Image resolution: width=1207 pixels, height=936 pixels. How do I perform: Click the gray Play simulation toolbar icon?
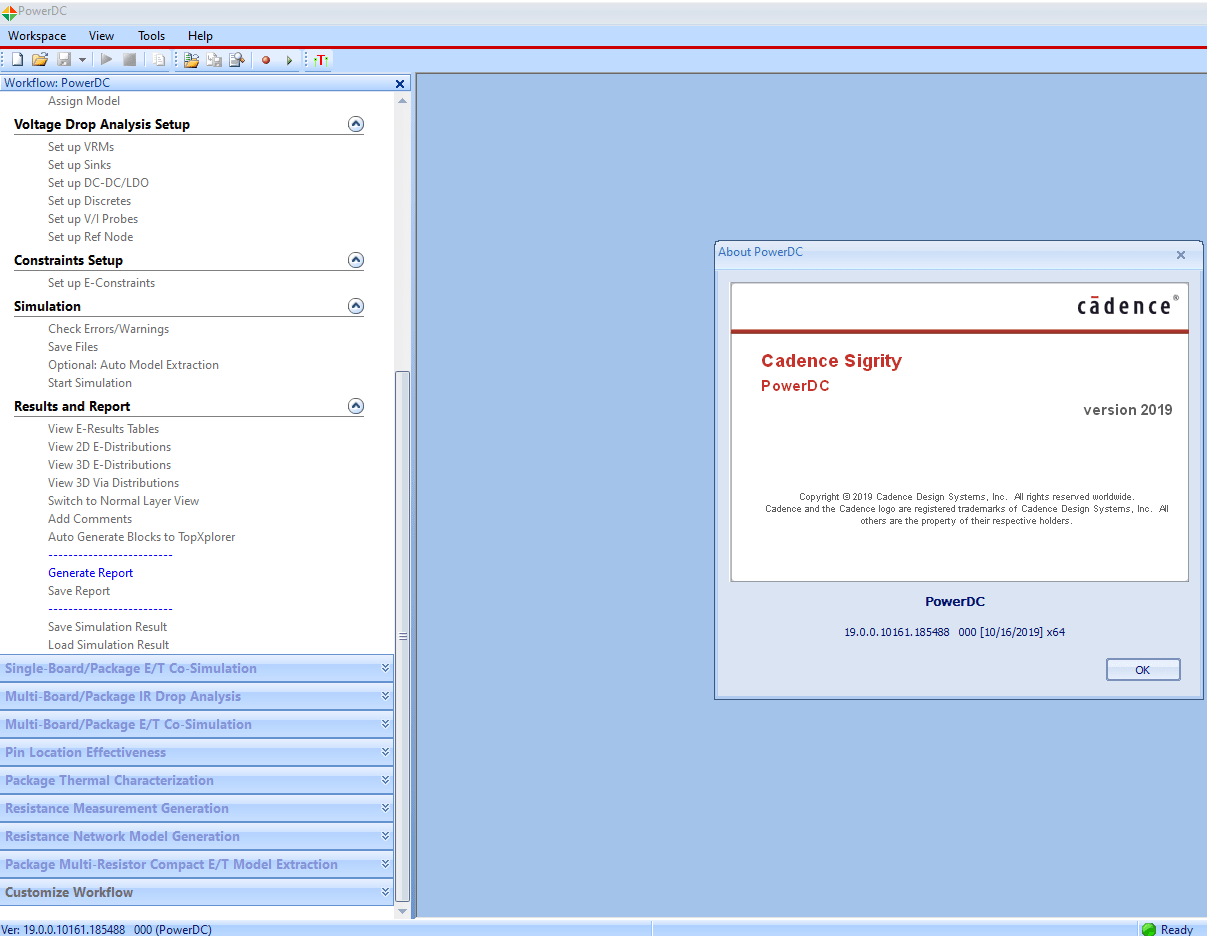tap(106, 60)
